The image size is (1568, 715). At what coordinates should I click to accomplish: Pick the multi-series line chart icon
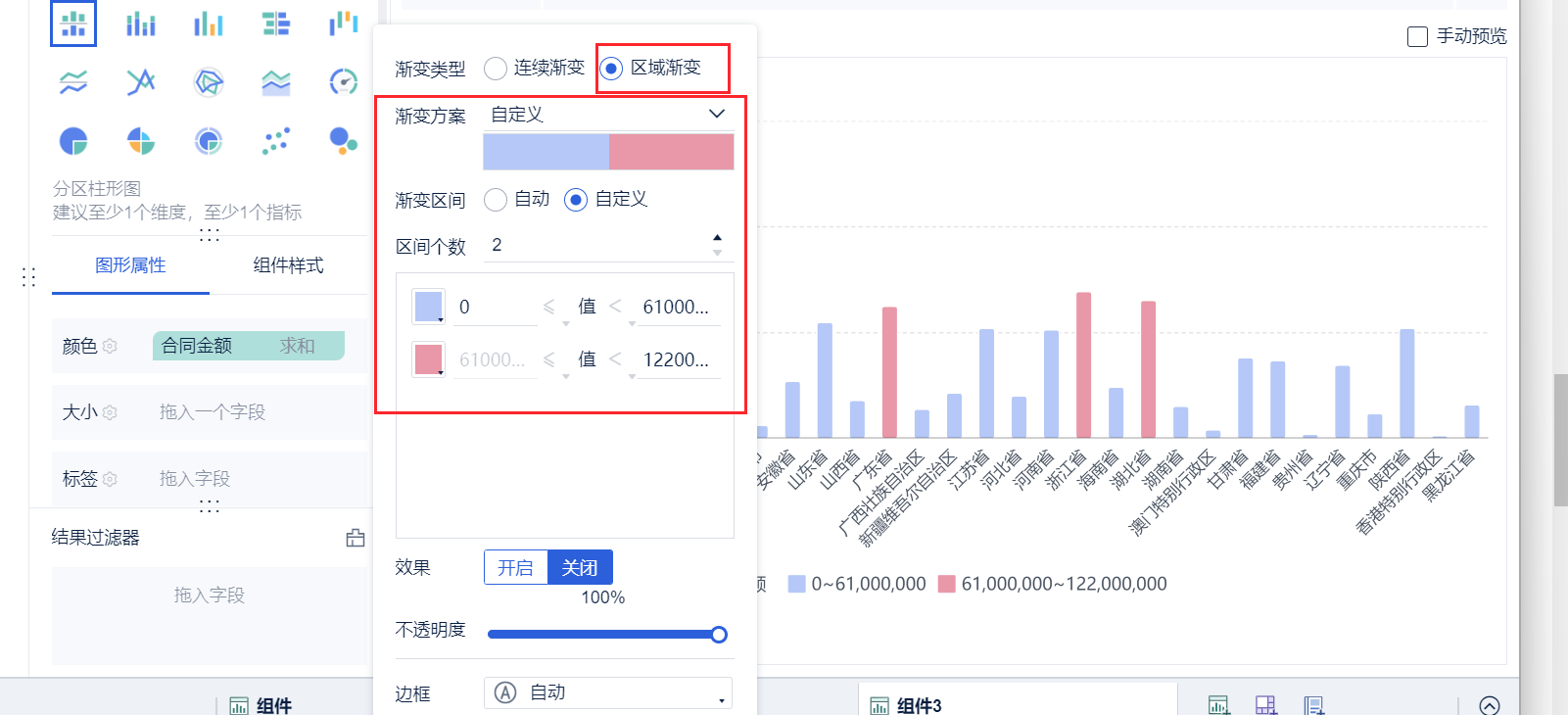pos(141,82)
